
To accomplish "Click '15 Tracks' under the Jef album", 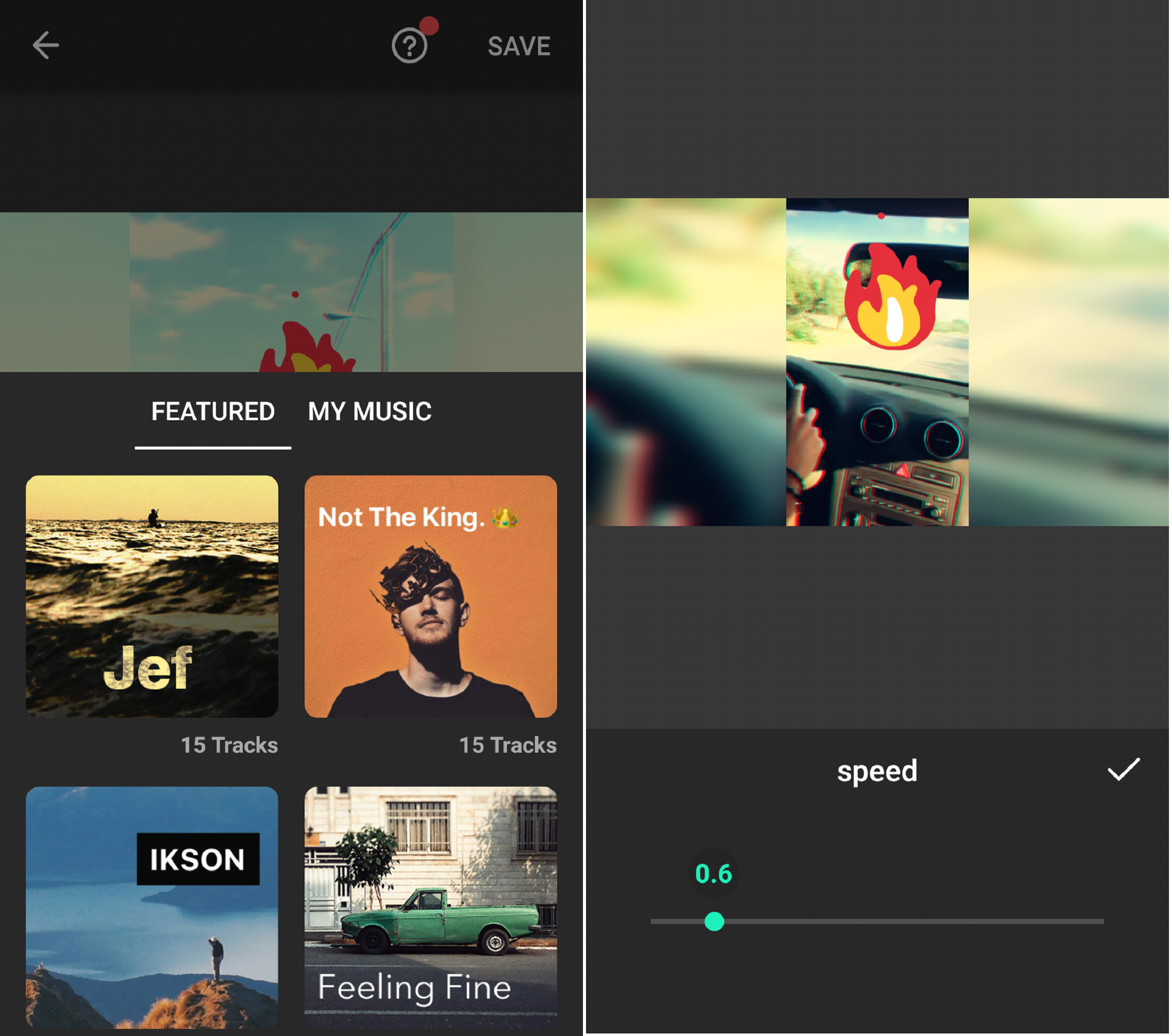I will (229, 745).
